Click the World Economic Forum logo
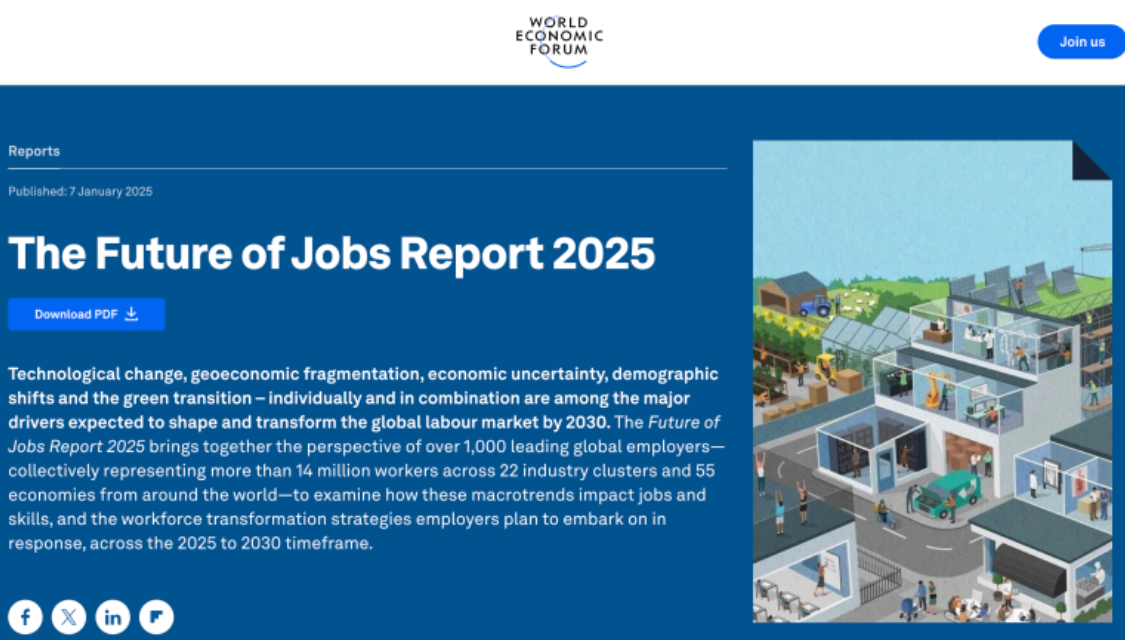1125x640 pixels. click(560, 41)
